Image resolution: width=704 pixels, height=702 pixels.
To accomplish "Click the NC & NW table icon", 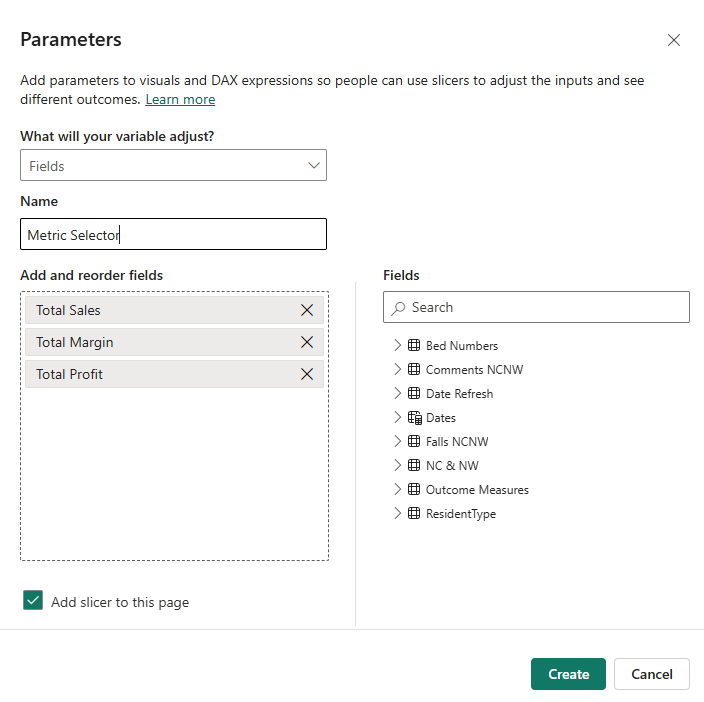I will pos(414,465).
